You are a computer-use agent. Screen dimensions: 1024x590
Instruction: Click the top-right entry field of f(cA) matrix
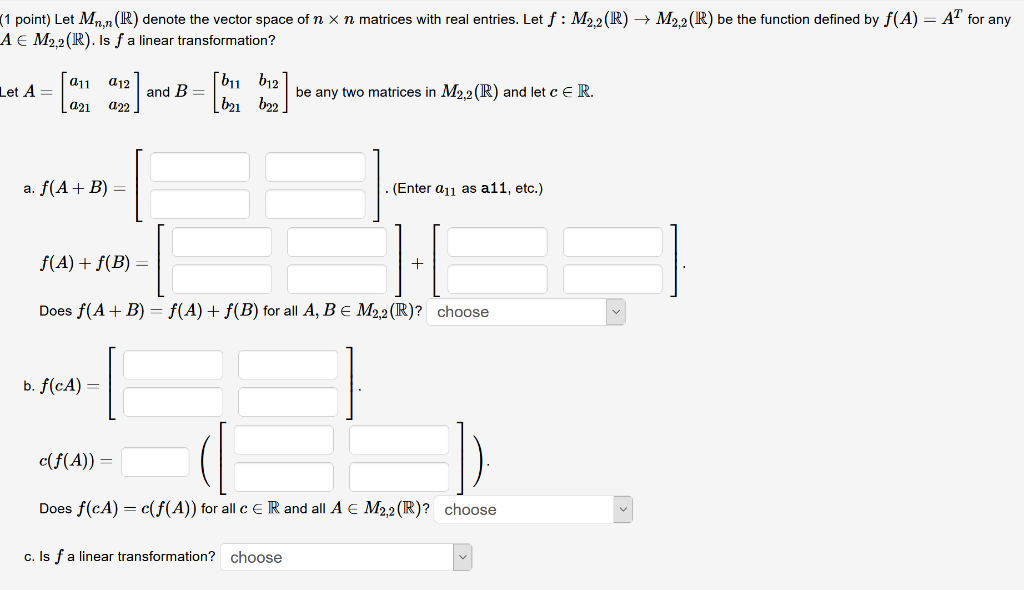click(x=288, y=364)
